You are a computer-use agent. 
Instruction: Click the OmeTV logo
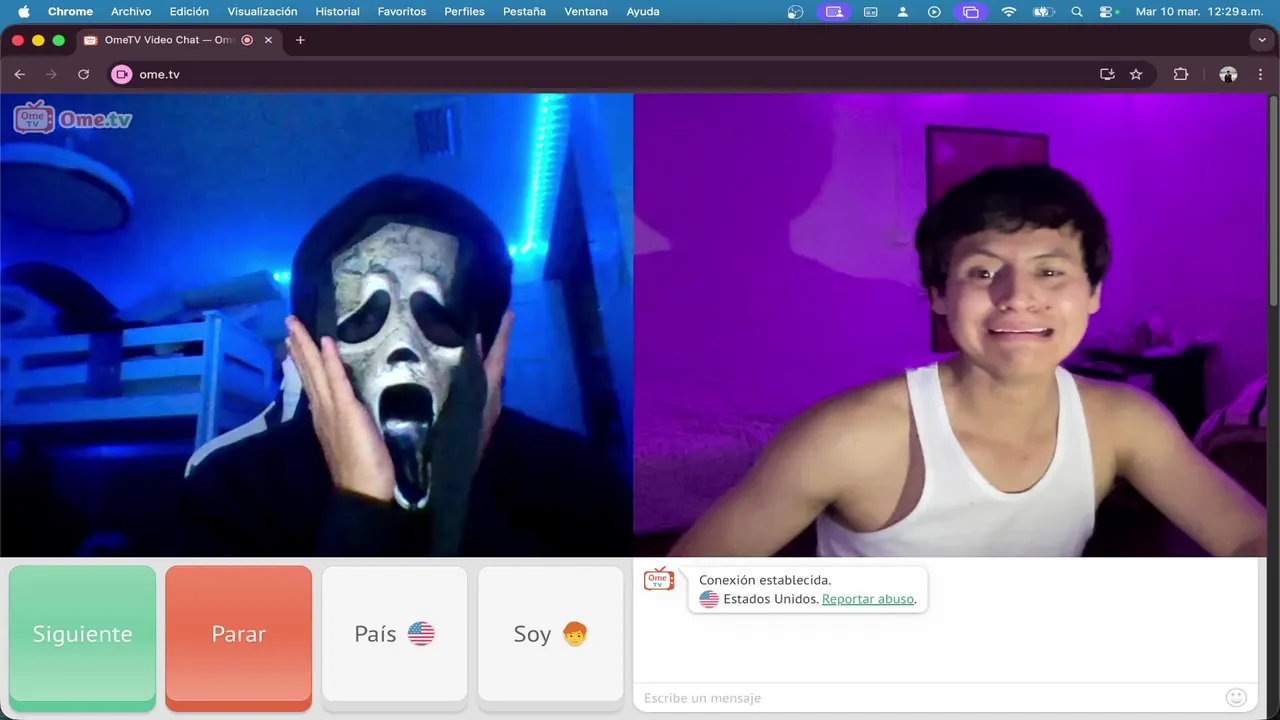coord(73,118)
